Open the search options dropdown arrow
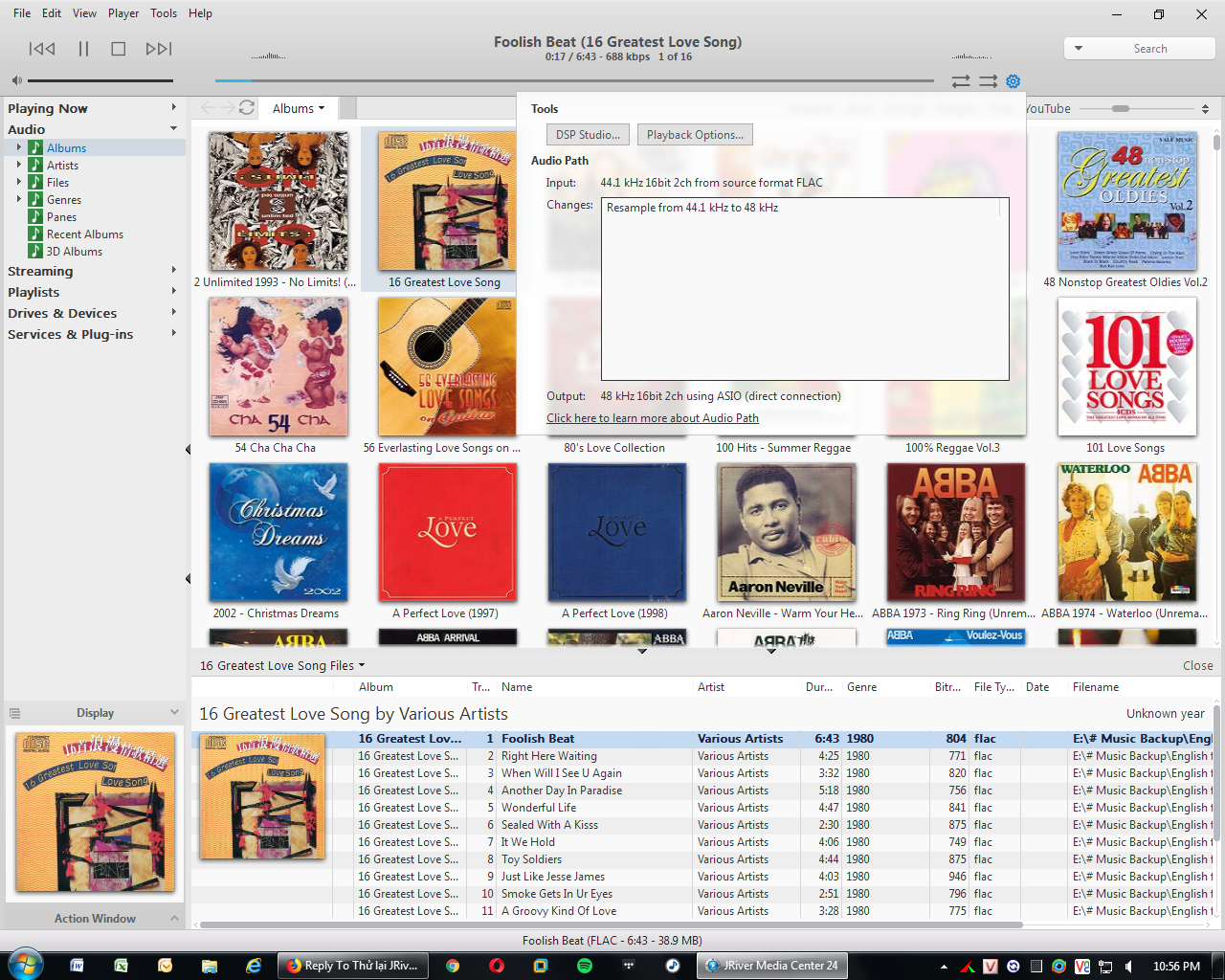Viewport: 1225px width, 980px height. coord(1079,48)
